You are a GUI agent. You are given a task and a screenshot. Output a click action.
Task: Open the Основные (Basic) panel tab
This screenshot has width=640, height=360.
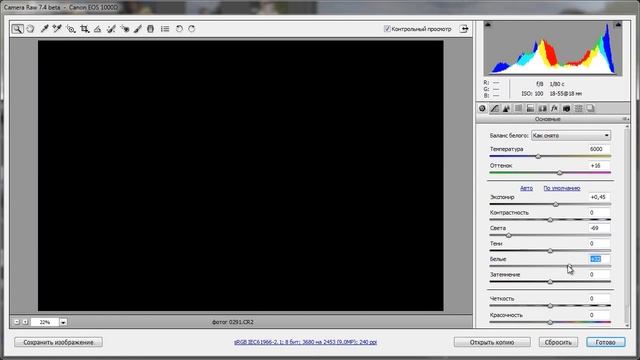click(x=482, y=109)
